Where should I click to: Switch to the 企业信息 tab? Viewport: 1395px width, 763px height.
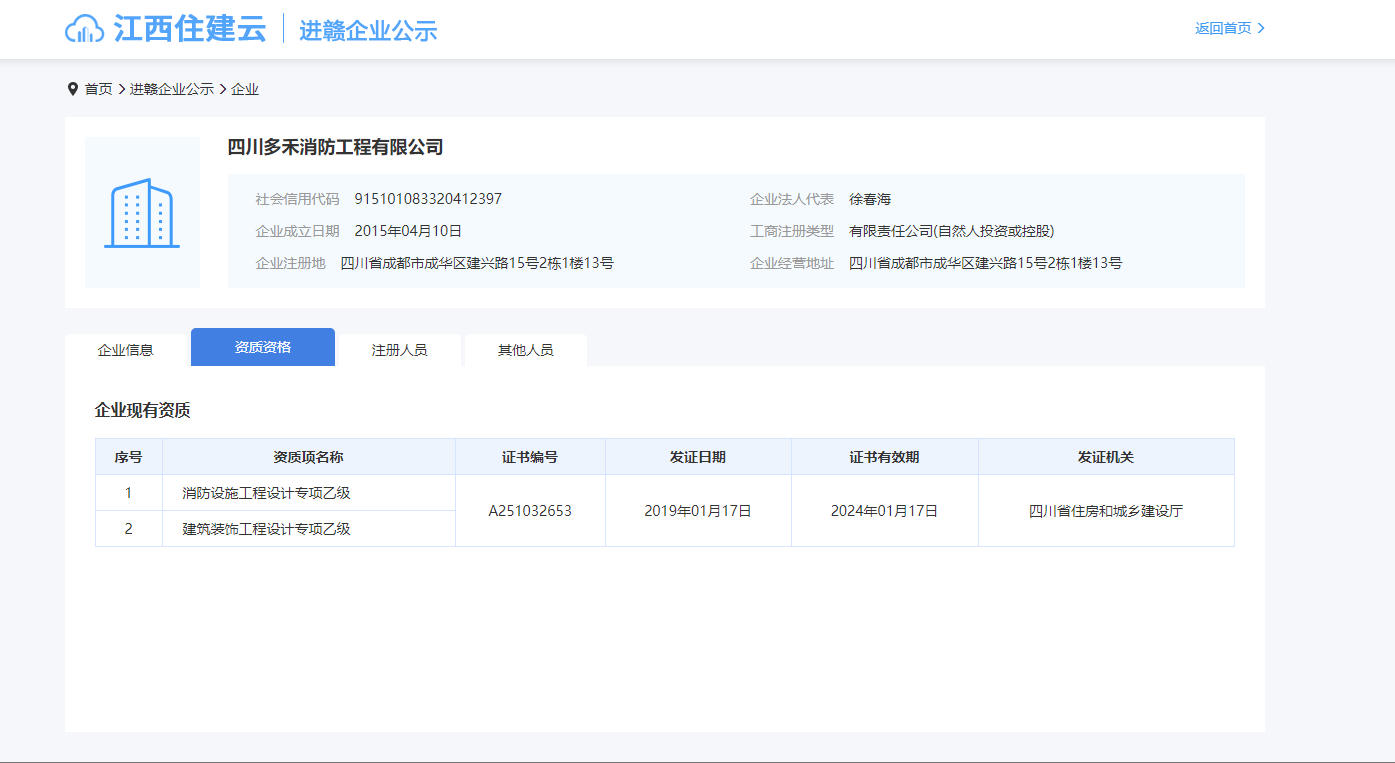tap(125, 350)
